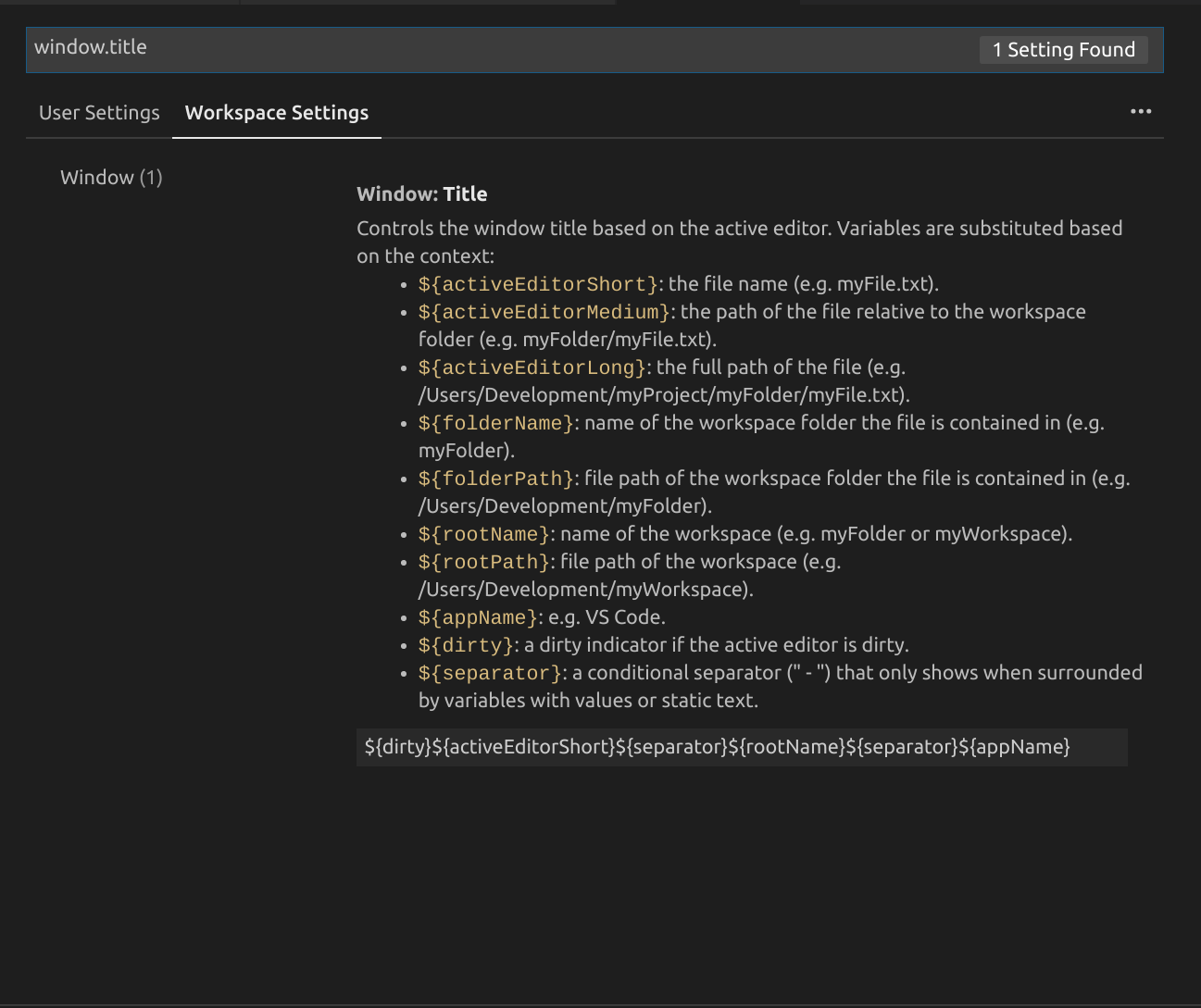The width and height of the screenshot is (1201, 1008).
Task: Click the window.title search settings field
Action: point(594,49)
